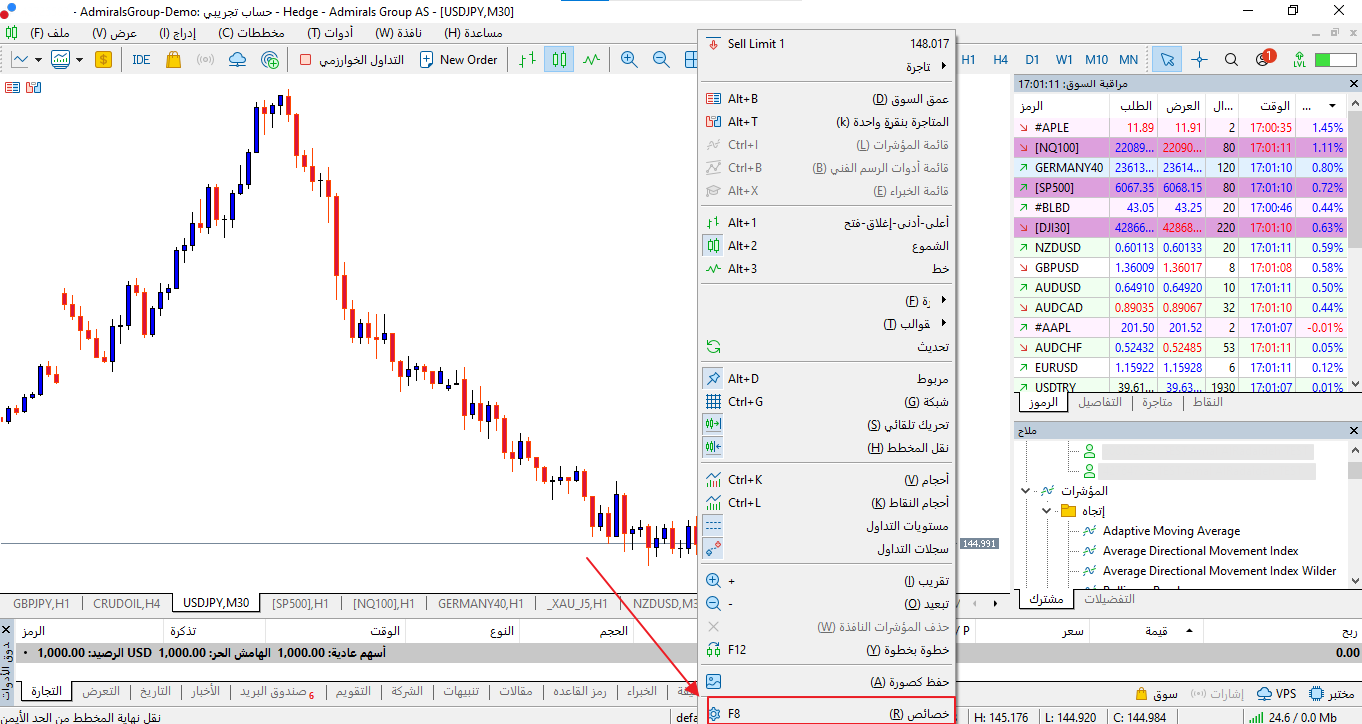Open the IDE MetaEditor from the toolbar

point(141,60)
